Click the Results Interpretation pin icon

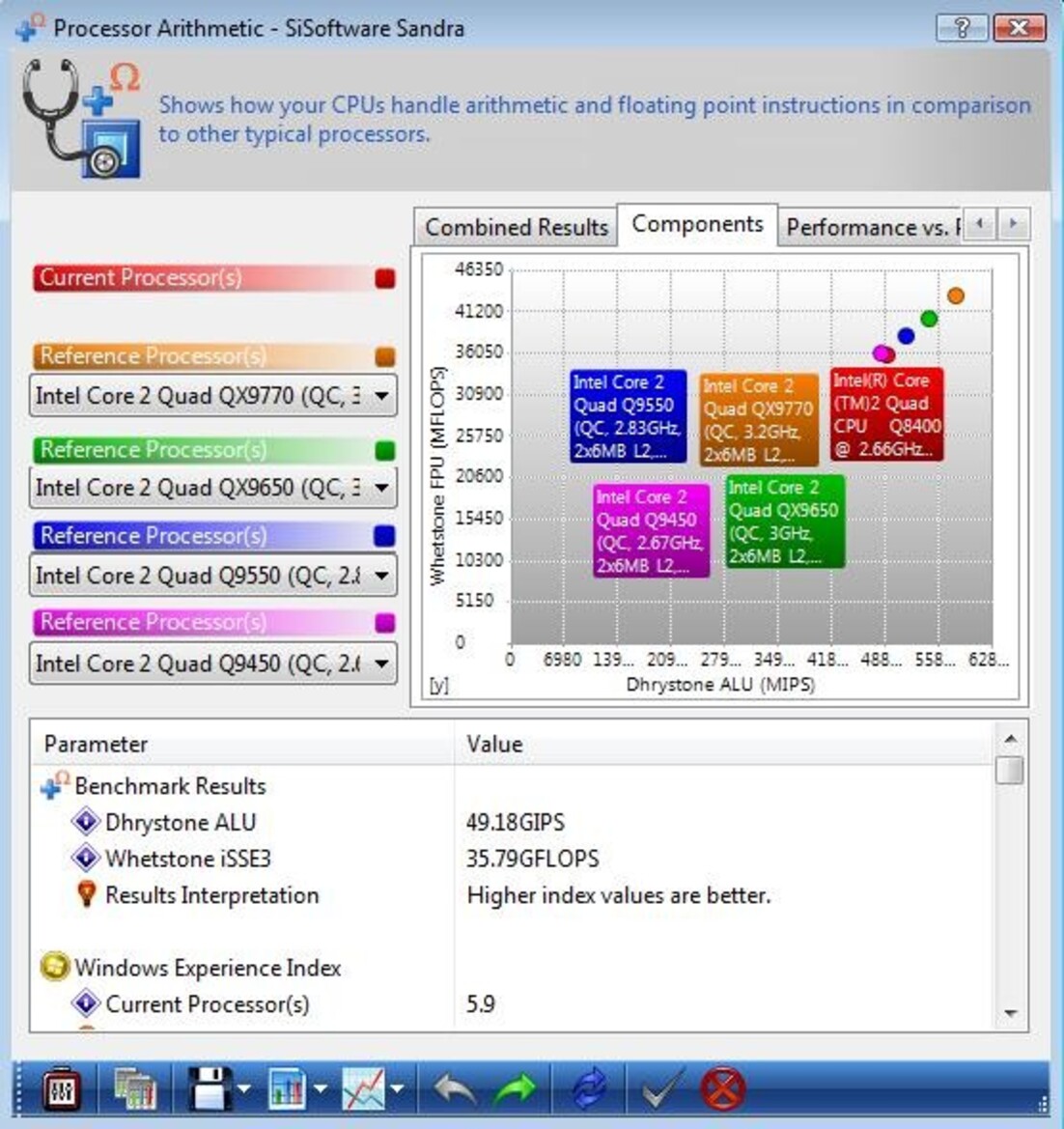(86, 893)
